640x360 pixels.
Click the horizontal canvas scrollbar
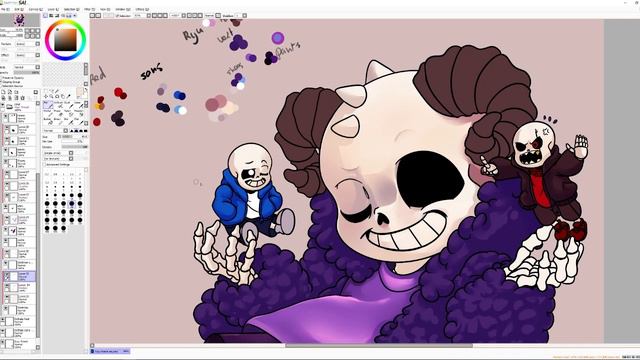(x=379, y=345)
